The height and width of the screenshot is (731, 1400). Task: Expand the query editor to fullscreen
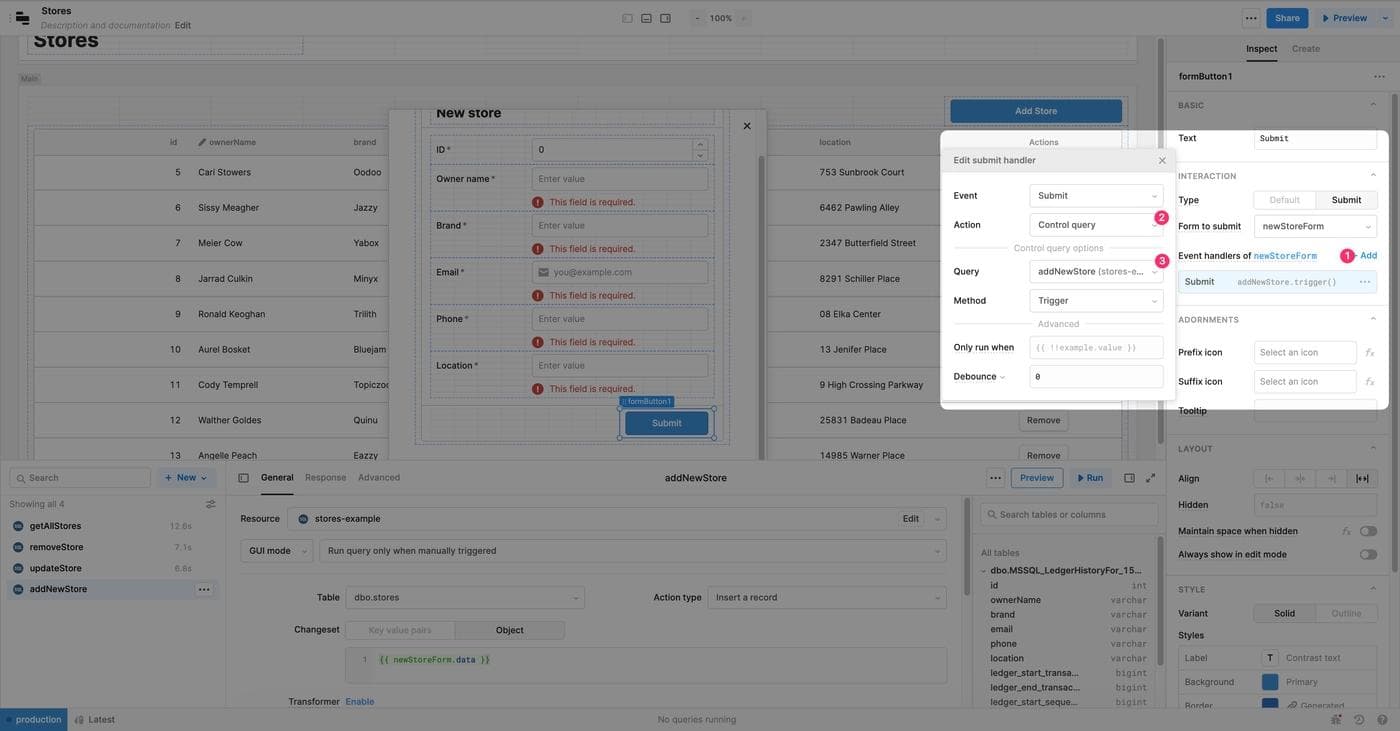(x=1150, y=478)
